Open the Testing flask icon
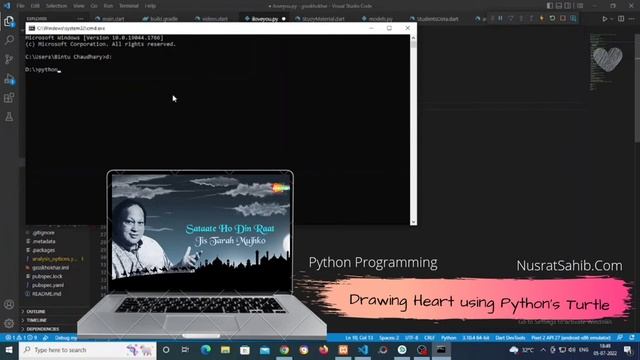Viewport: 640px width, 360px height. [x=9, y=117]
